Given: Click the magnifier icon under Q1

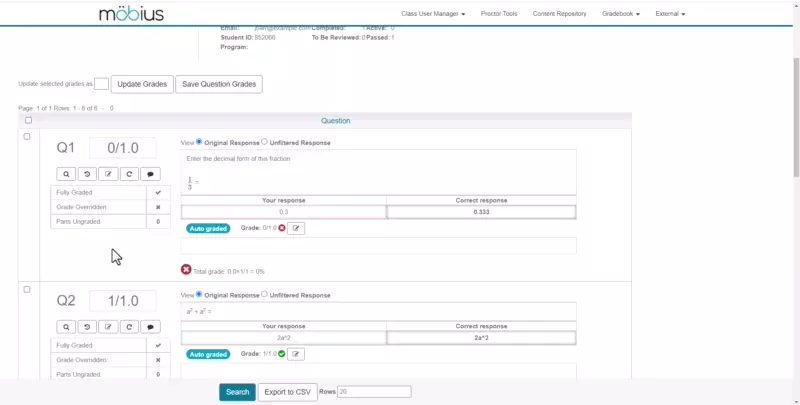Looking at the screenshot, I should tap(65, 174).
